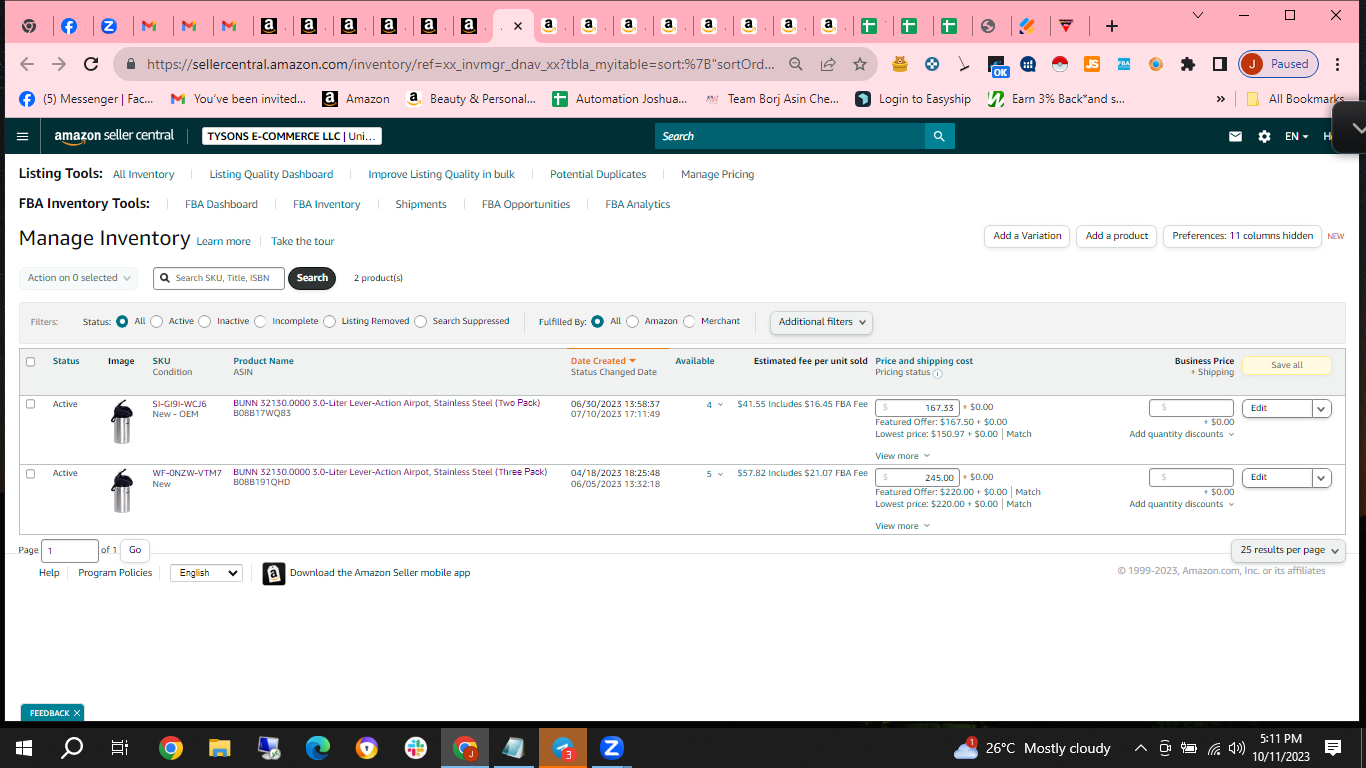
Task: Open the Edit dropdown arrow for the Three Pack row
Action: [x=1322, y=478]
